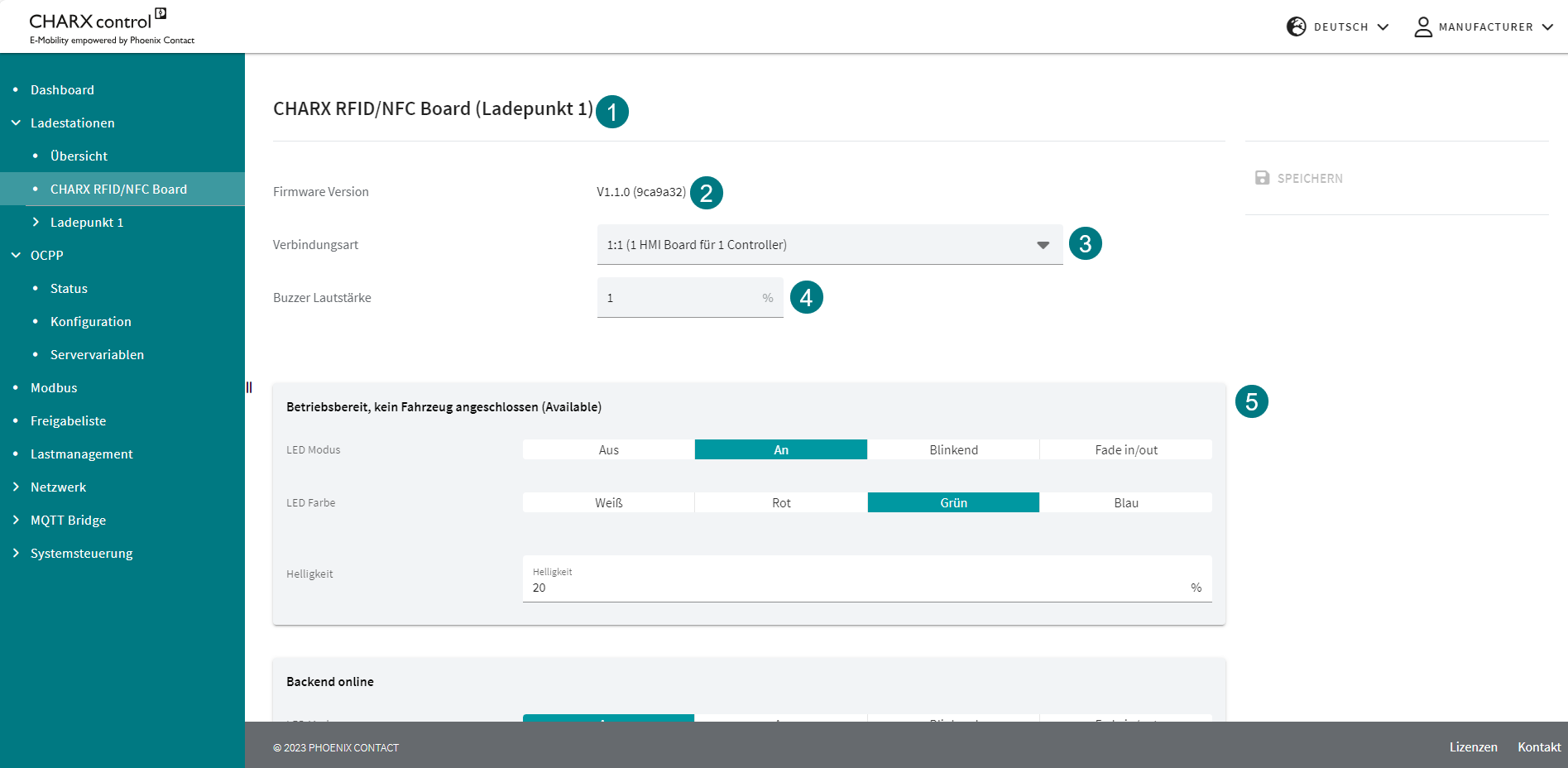Click the numbered badge 1 marker
Image resolution: width=1568 pixels, height=768 pixels.
coord(611,112)
